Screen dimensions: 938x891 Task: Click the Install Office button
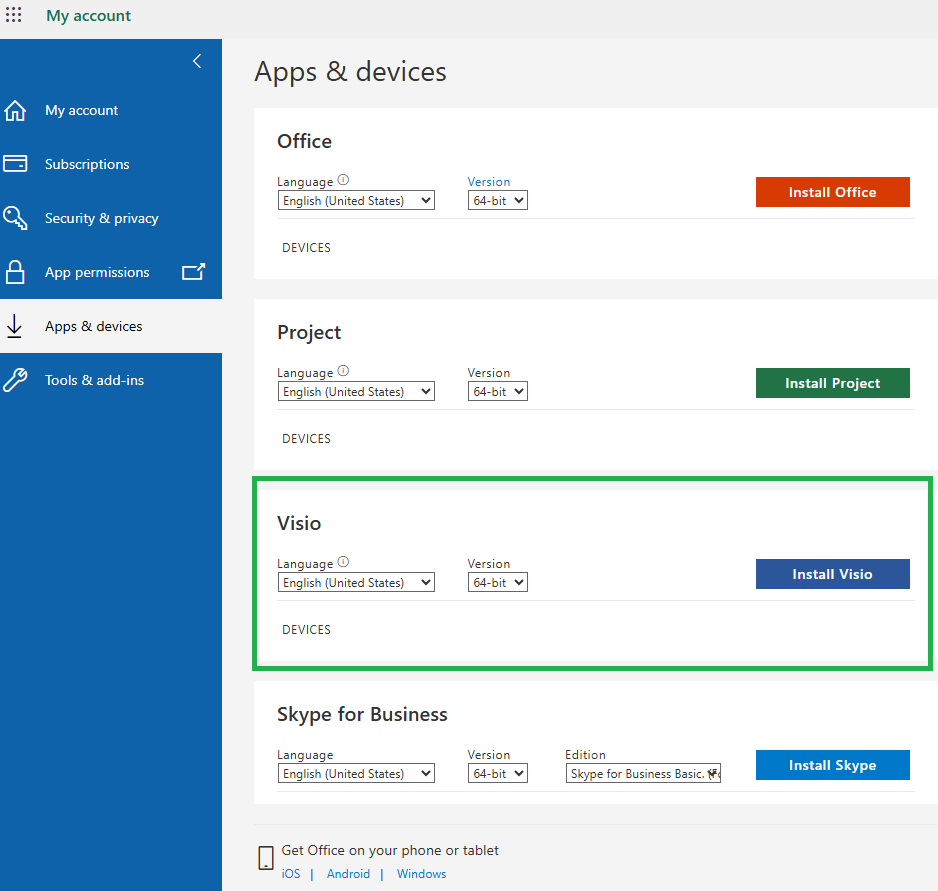point(832,192)
